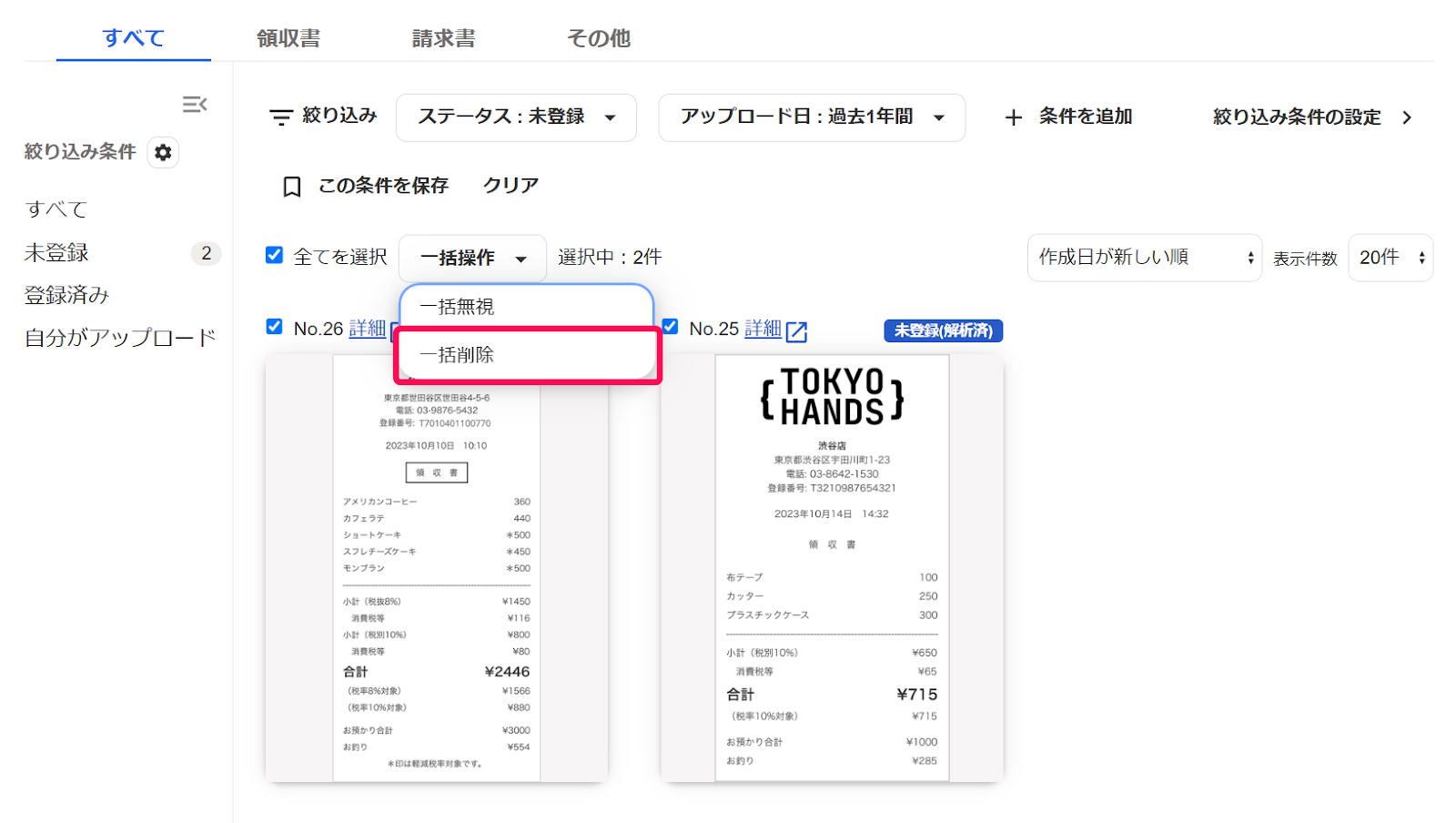Select すべて in the sidebar
The width and height of the screenshot is (1456, 823).
click(x=56, y=209)
